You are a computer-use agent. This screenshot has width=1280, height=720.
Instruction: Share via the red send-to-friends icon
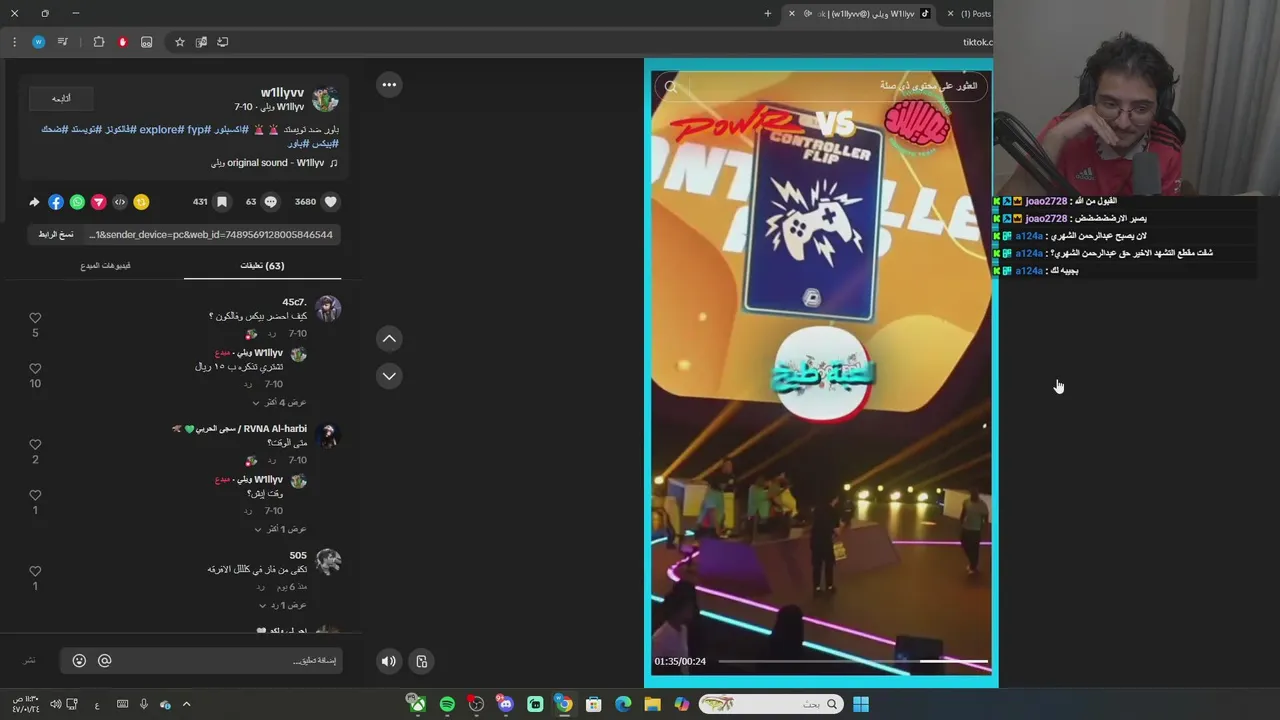(98, 202)
